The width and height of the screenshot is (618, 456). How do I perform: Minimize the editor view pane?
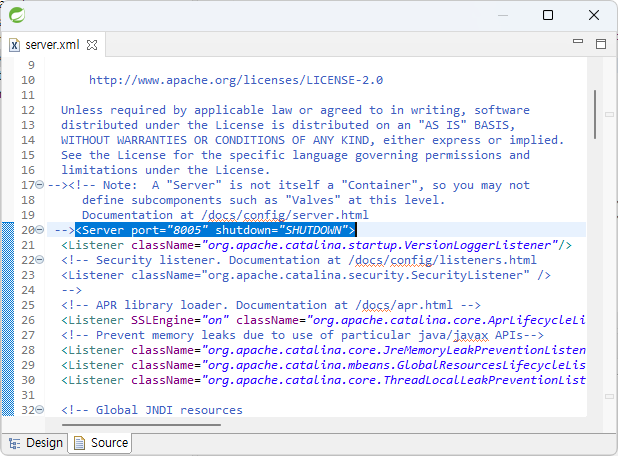click(x=578, y=41)
